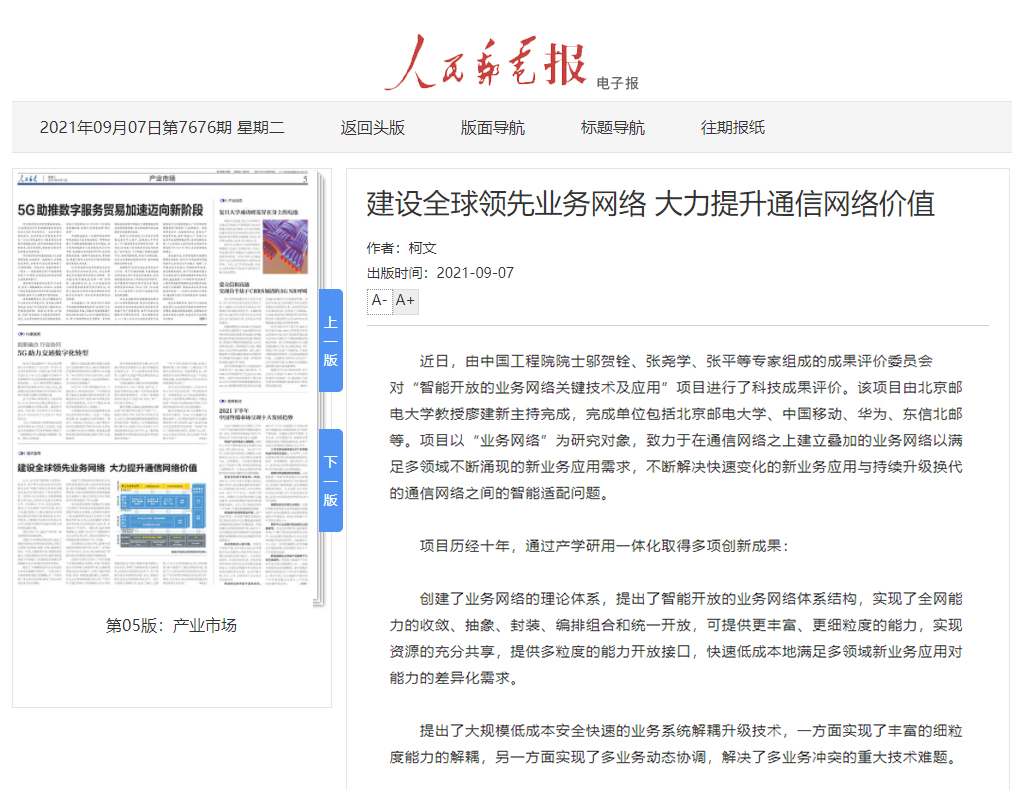Click the 电子报 label beside logo
Screen dimensions: 1026x790
click(x=617, y=83)
